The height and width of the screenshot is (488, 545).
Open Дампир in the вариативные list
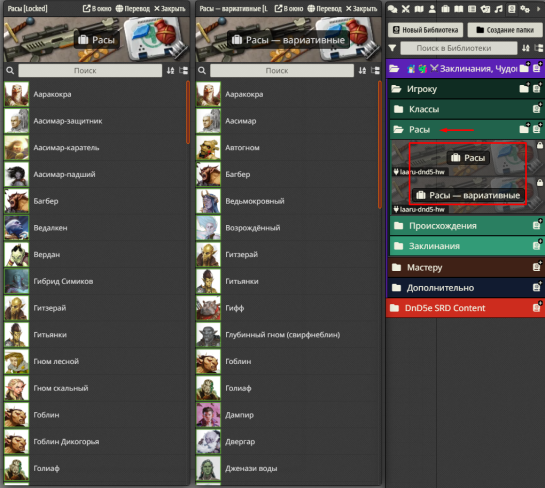pos(286,415)
